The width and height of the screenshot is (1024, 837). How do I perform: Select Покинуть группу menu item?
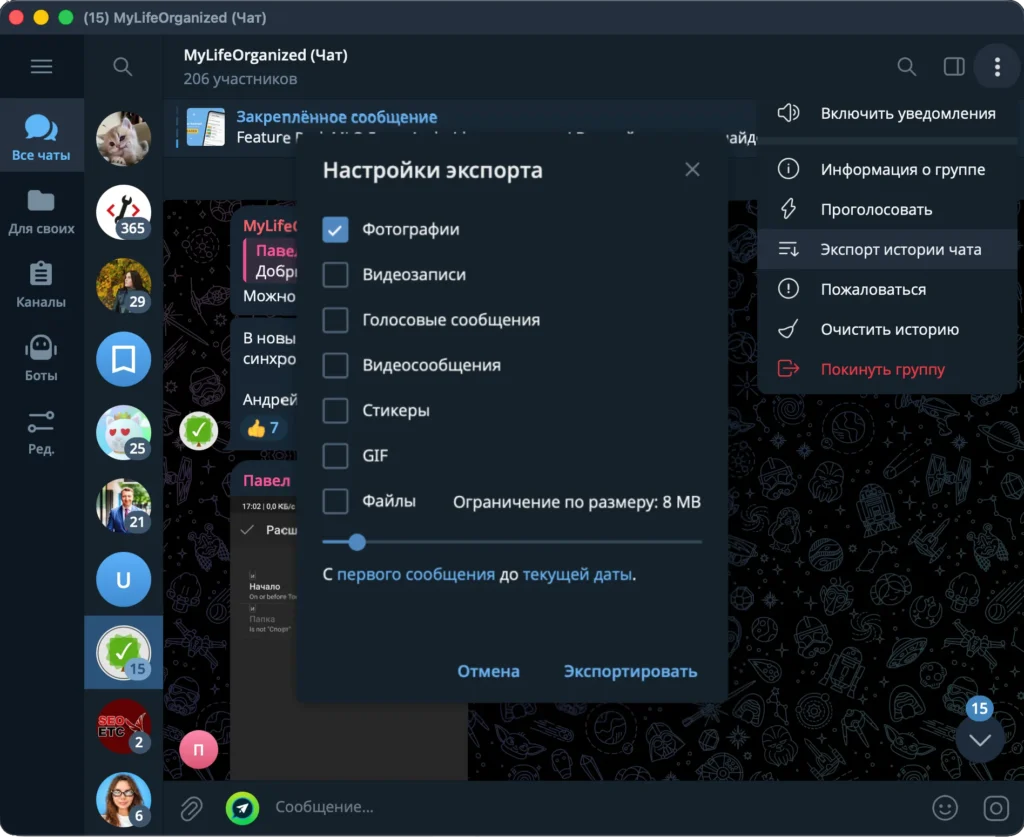(x=888, y=369)
